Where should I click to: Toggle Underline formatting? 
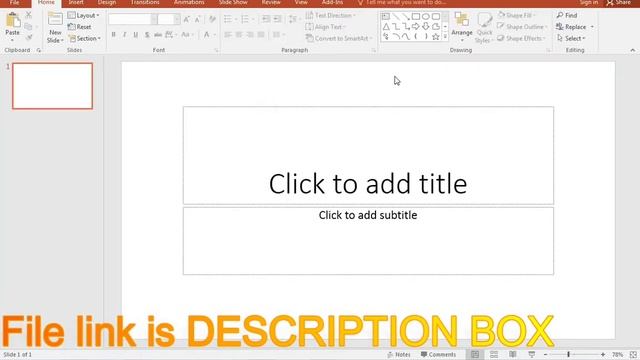(x=136, y=35)
